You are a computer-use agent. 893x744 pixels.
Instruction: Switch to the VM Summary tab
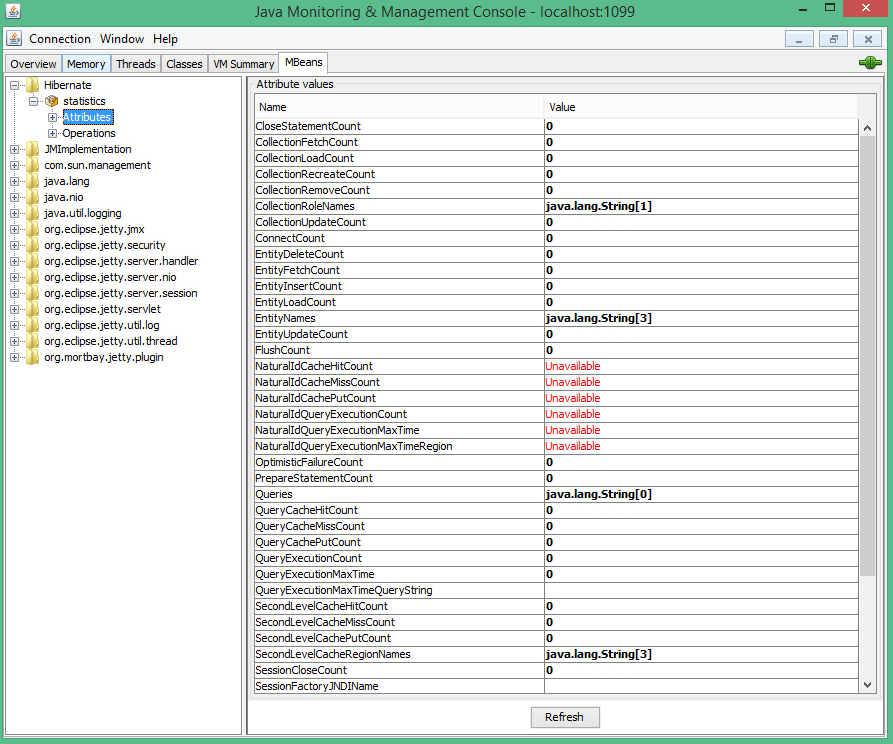[243, 64]
